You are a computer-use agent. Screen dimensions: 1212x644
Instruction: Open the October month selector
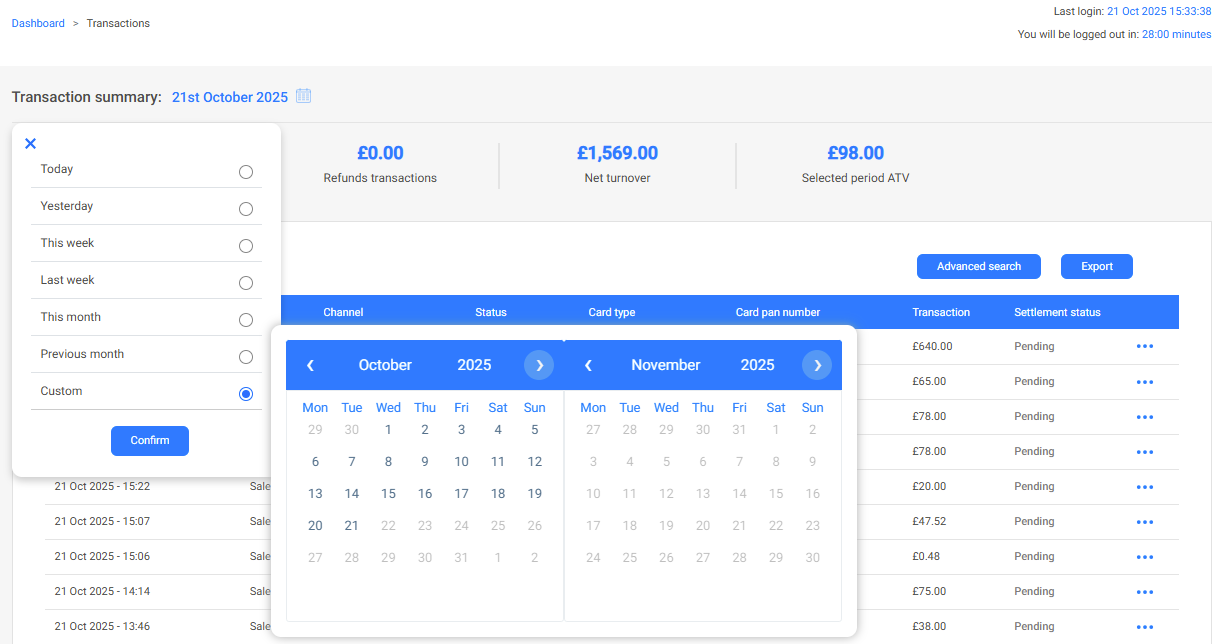pyautogui.click(x=385, y=366)
